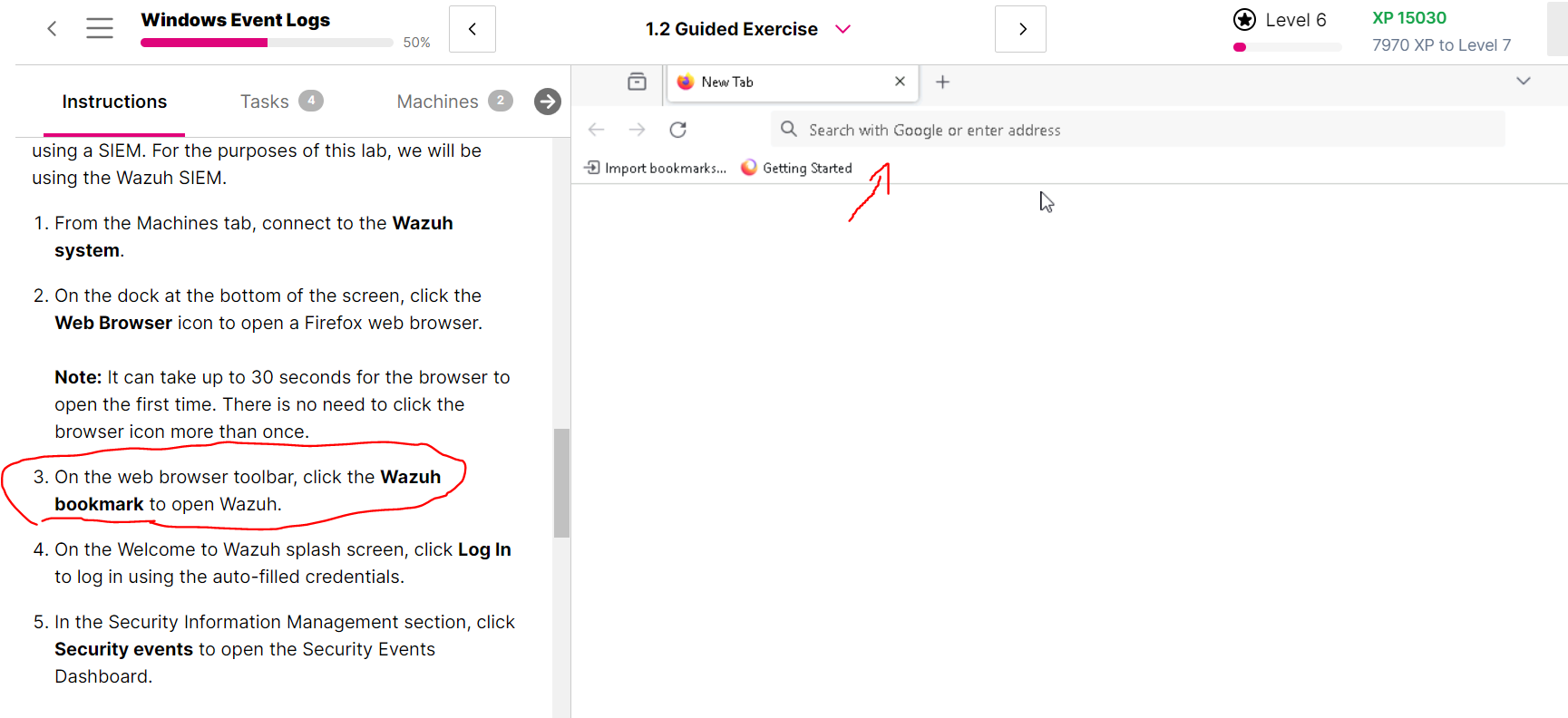Viewport: 1568px width, 718px height.
Task: Expand the Firefox list all tabs chevron
Action: tap(1523, 82)
